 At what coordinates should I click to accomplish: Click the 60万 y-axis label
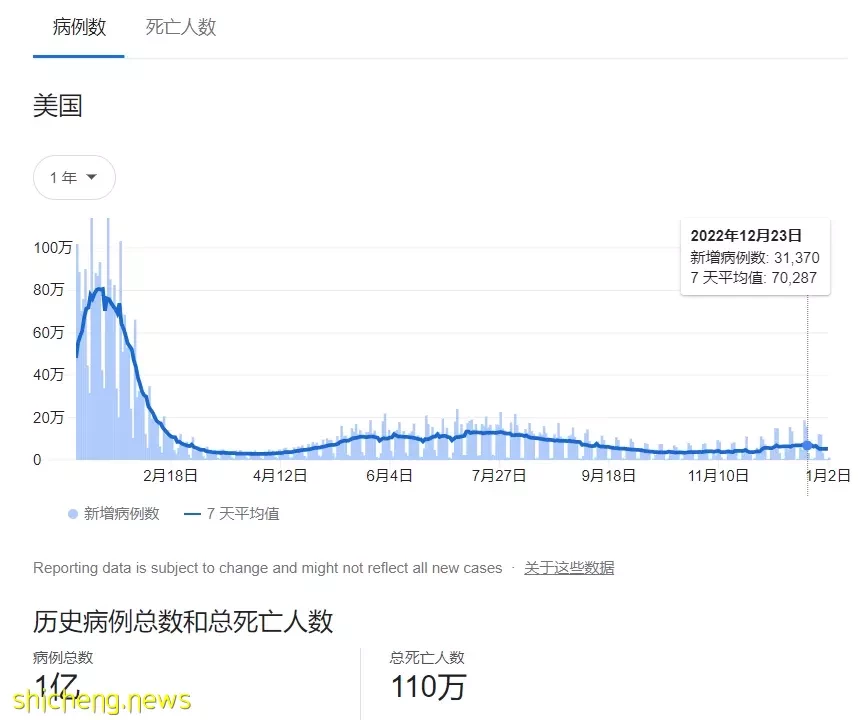click(48, 332)
